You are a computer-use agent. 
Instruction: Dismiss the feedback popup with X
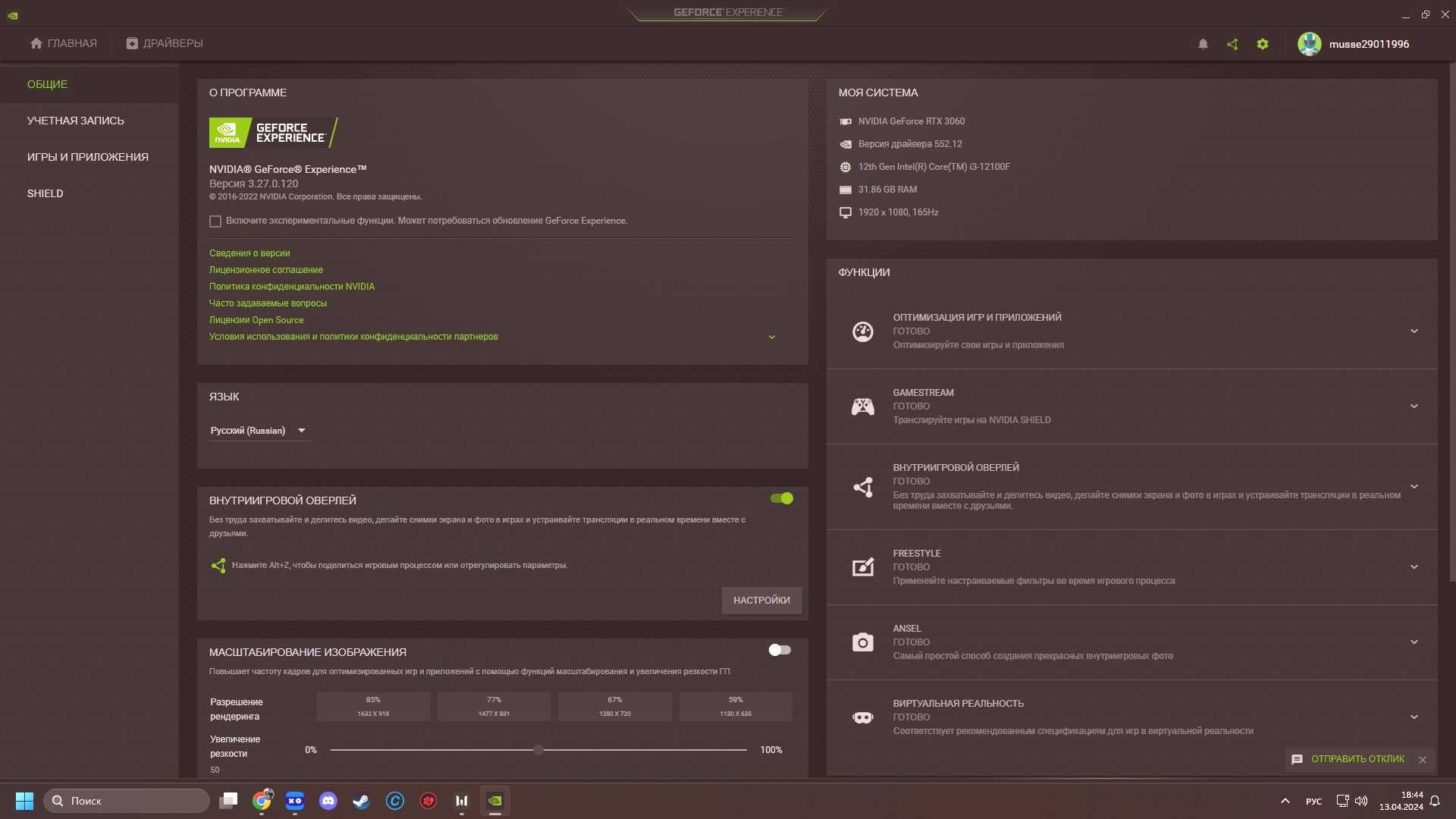click(x=1423, y=760)
